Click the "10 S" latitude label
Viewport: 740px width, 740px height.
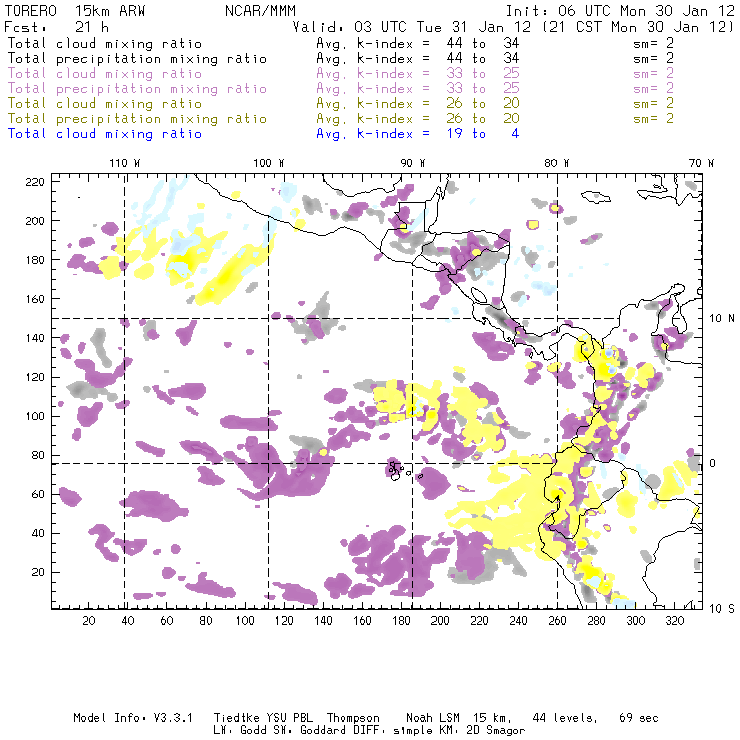click(722, 609)
